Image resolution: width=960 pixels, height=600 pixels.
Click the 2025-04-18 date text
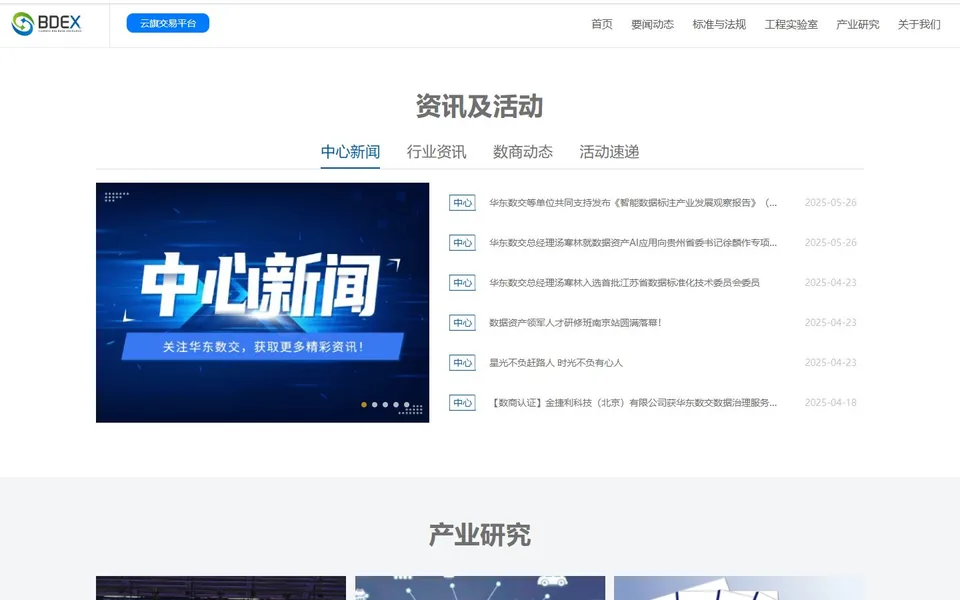(830, 403)
